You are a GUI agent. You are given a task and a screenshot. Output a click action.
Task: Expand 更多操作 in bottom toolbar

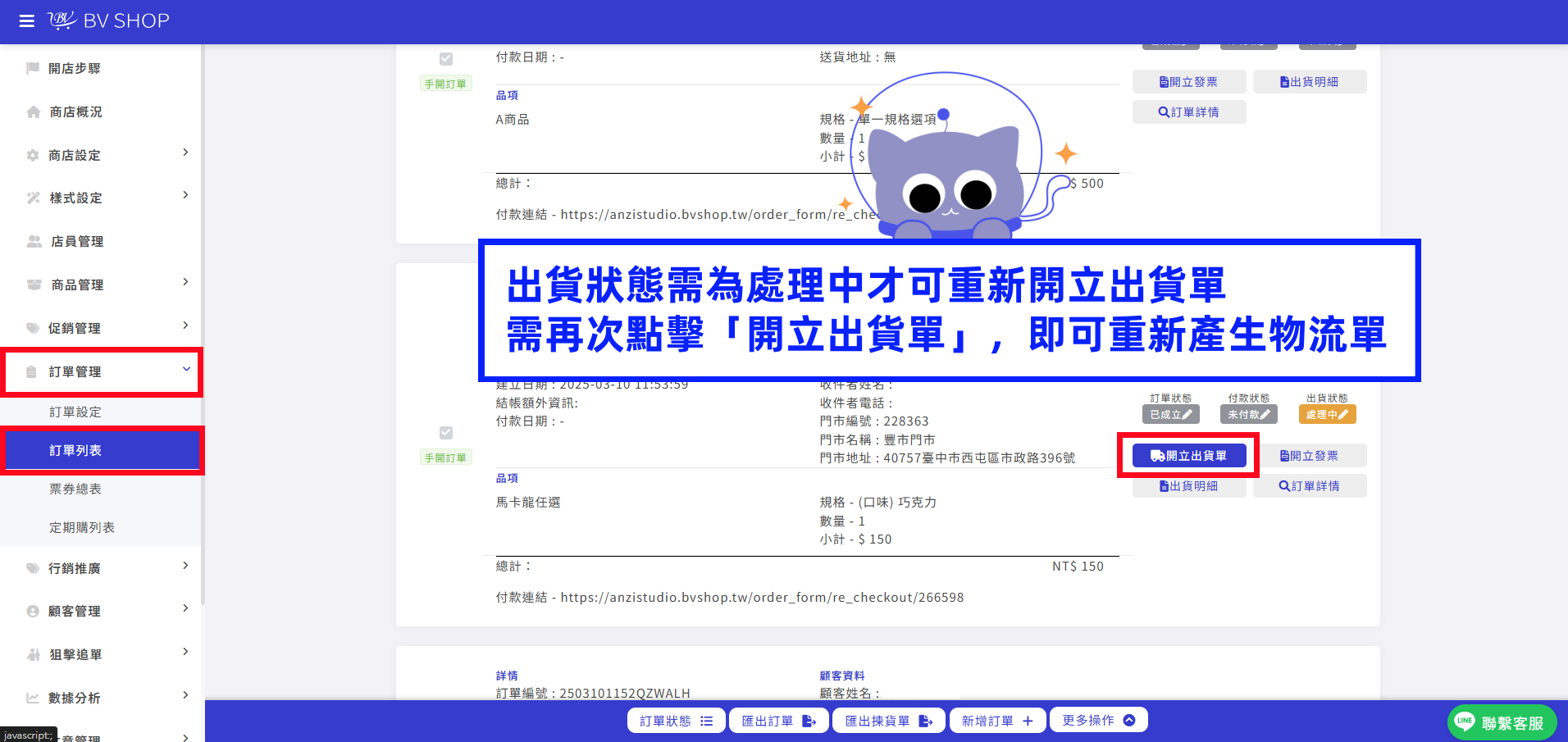click(x=1099, y=720)
